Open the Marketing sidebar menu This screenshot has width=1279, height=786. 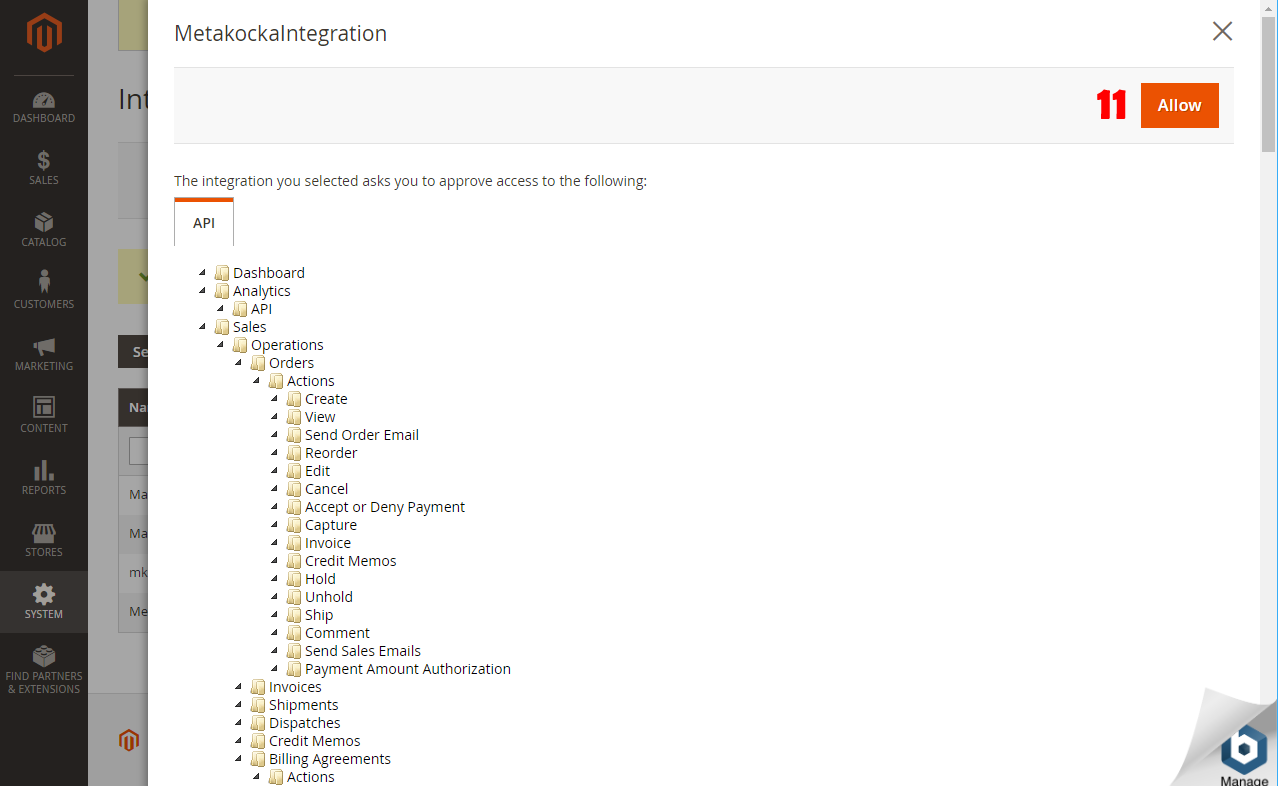(x=44, y=355)
